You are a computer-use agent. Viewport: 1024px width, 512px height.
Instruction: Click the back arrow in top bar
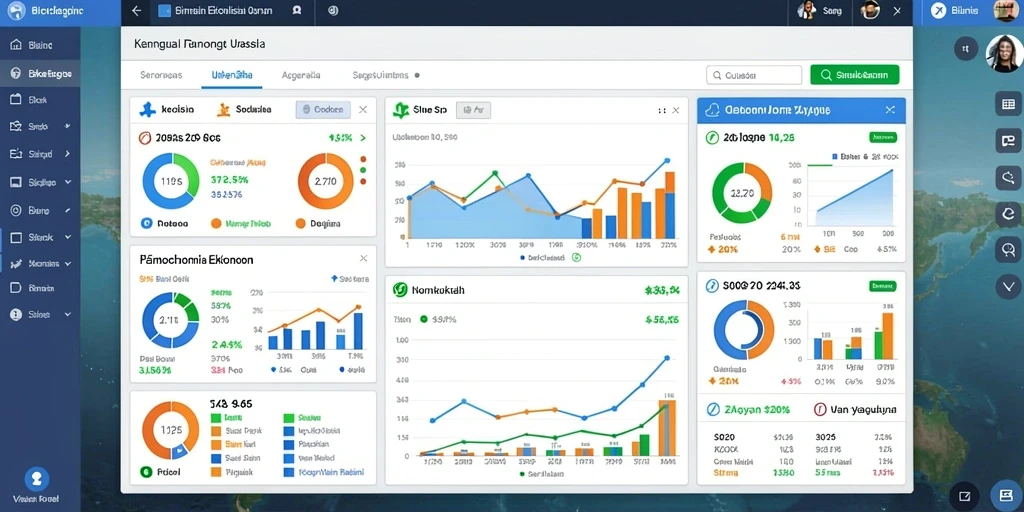click(136, 10)
